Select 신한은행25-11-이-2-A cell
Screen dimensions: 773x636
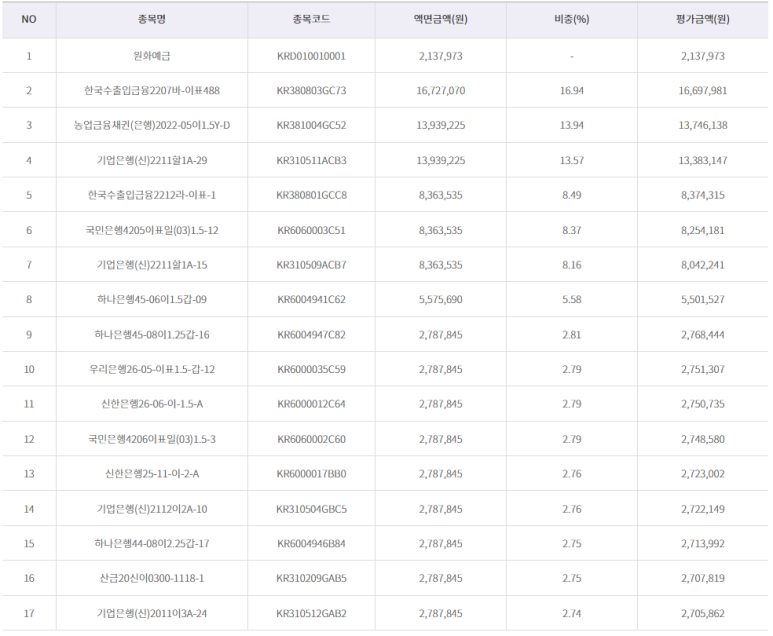(x=152, y=474)
